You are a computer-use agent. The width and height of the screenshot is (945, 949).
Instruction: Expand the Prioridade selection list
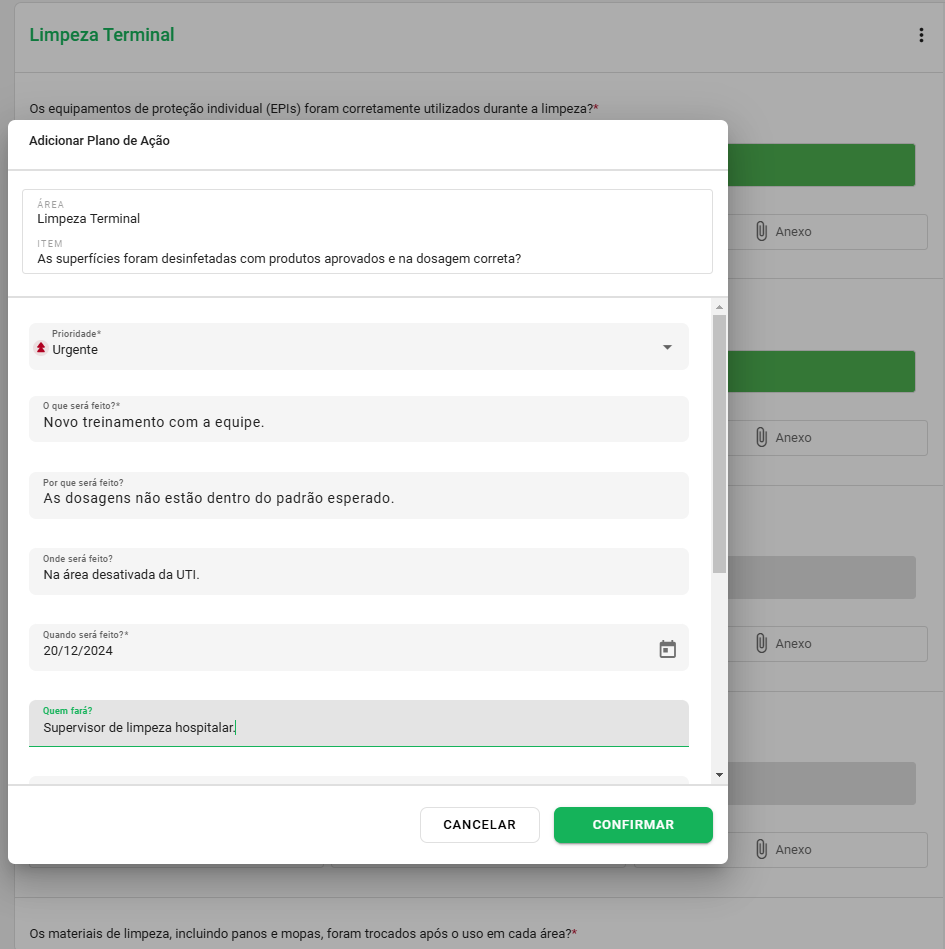coord(667,348)
